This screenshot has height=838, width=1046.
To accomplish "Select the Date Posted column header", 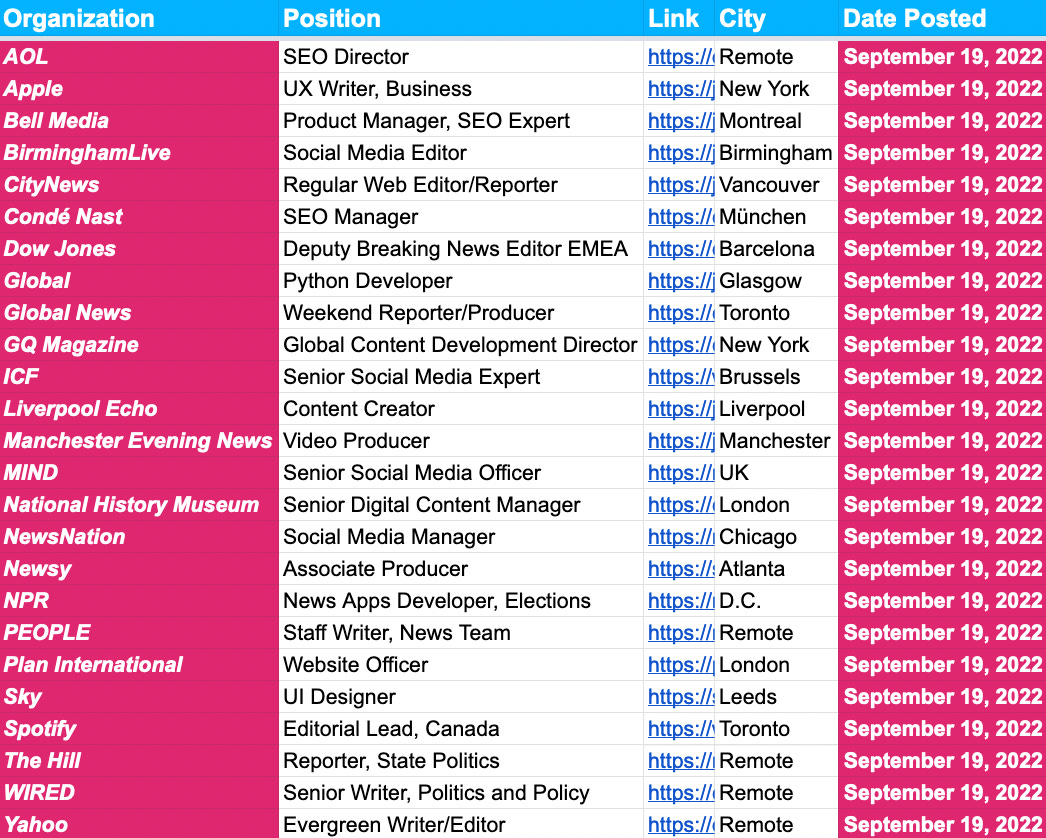I will click(942, 18).
